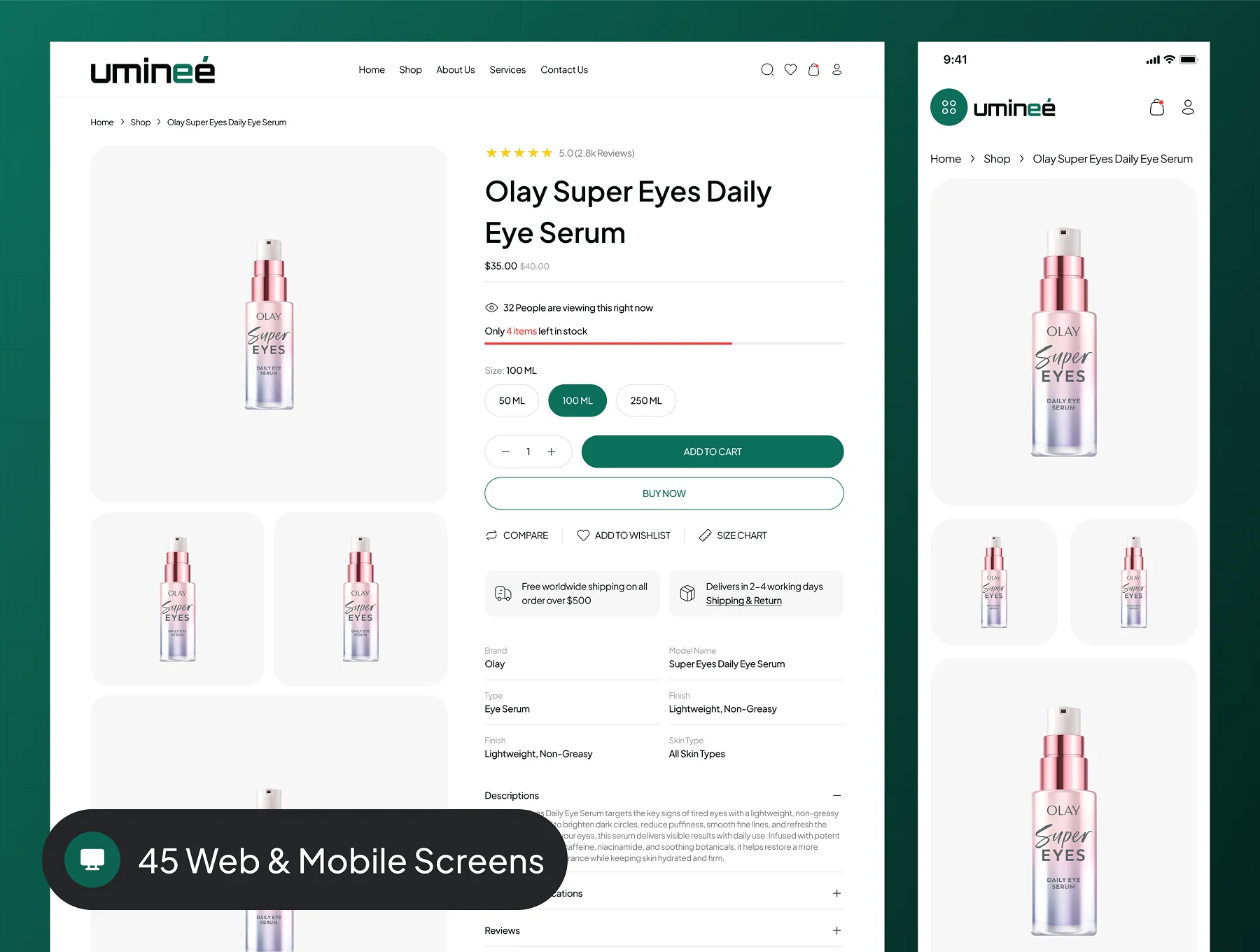The image size is (1260, 952).
Task: Open the top main product image on mobile
Action: pyautogui.click(x=1063, y=342)
